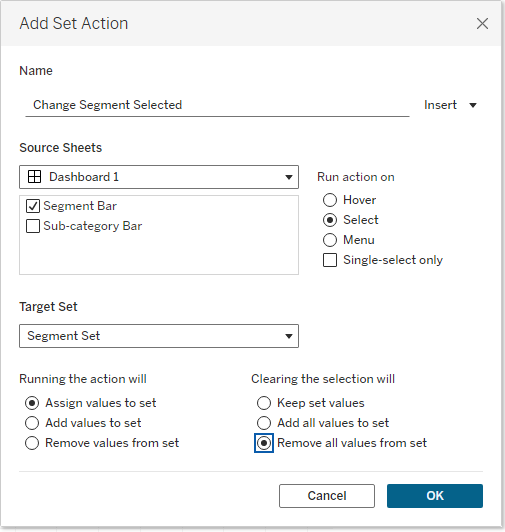Select Remove all values from set

(x=264, y=443)
